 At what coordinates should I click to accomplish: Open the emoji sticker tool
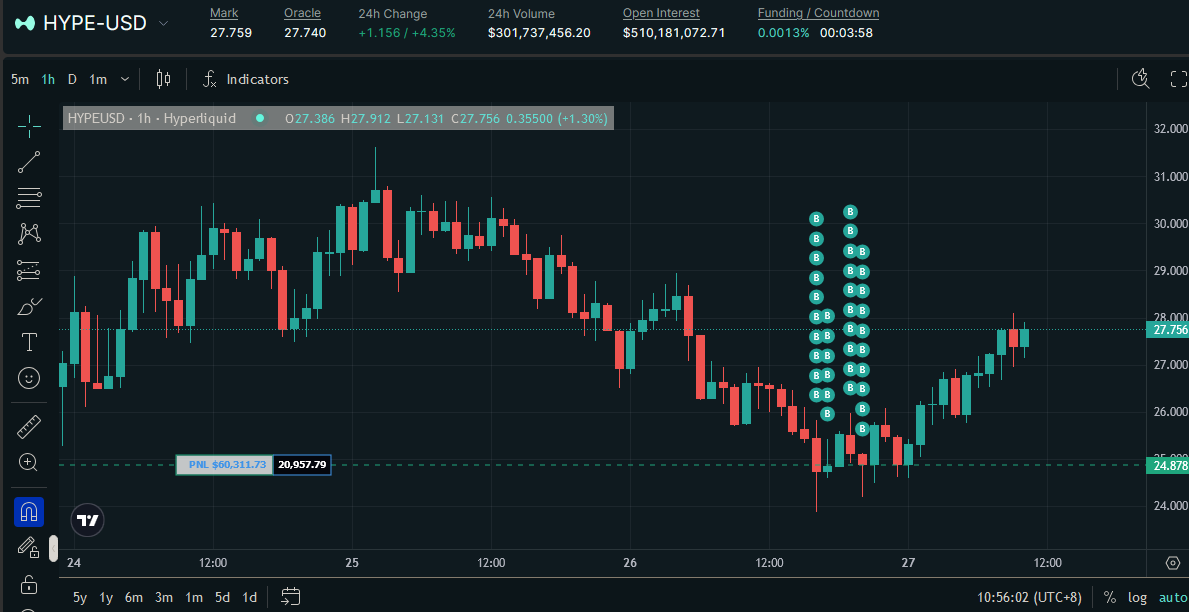(28, 378)
